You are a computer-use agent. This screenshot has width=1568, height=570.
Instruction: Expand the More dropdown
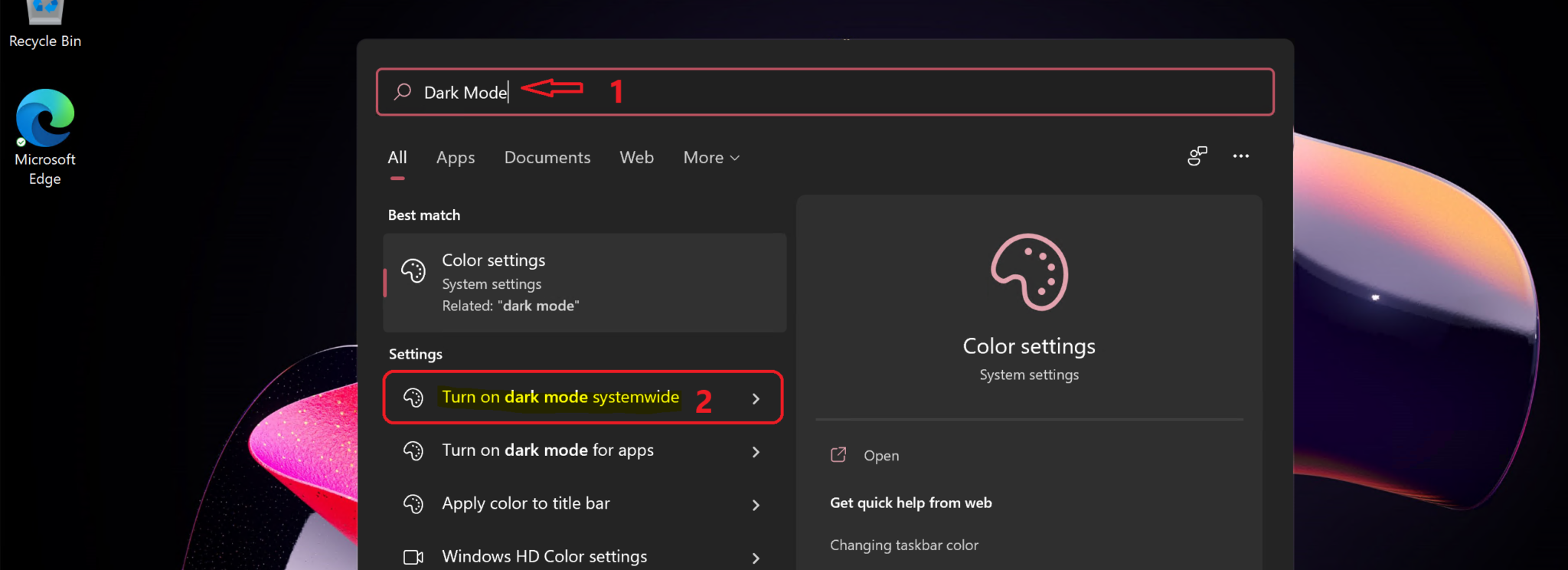tap(711, 158)
